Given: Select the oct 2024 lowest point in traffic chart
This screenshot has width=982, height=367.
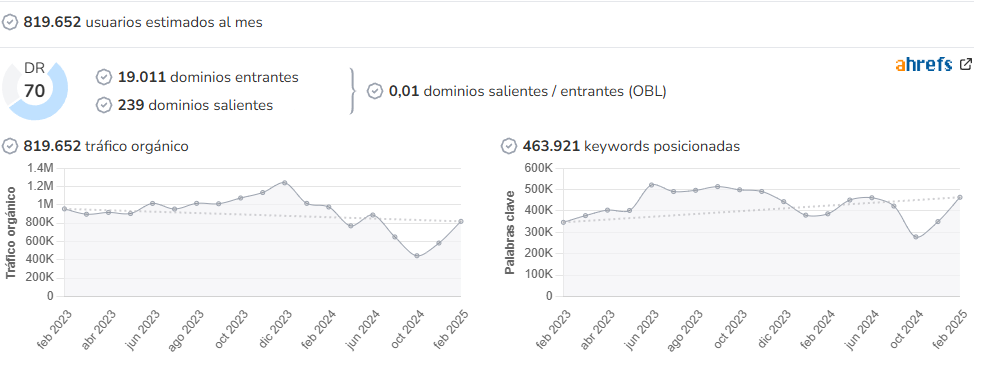Looking at the screenshot, I should [416, 256].
